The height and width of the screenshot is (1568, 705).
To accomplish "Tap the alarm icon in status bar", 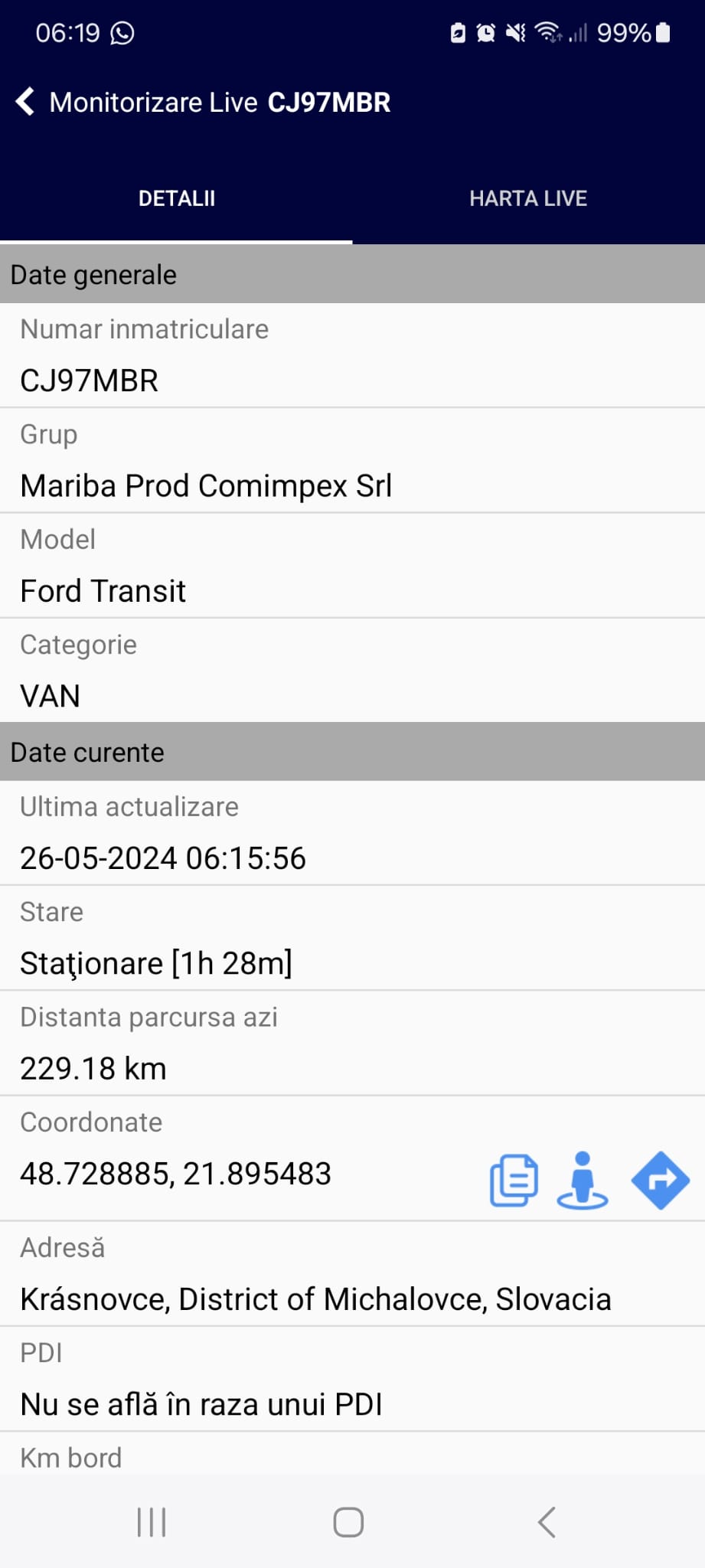I will (x=485, y=33).
